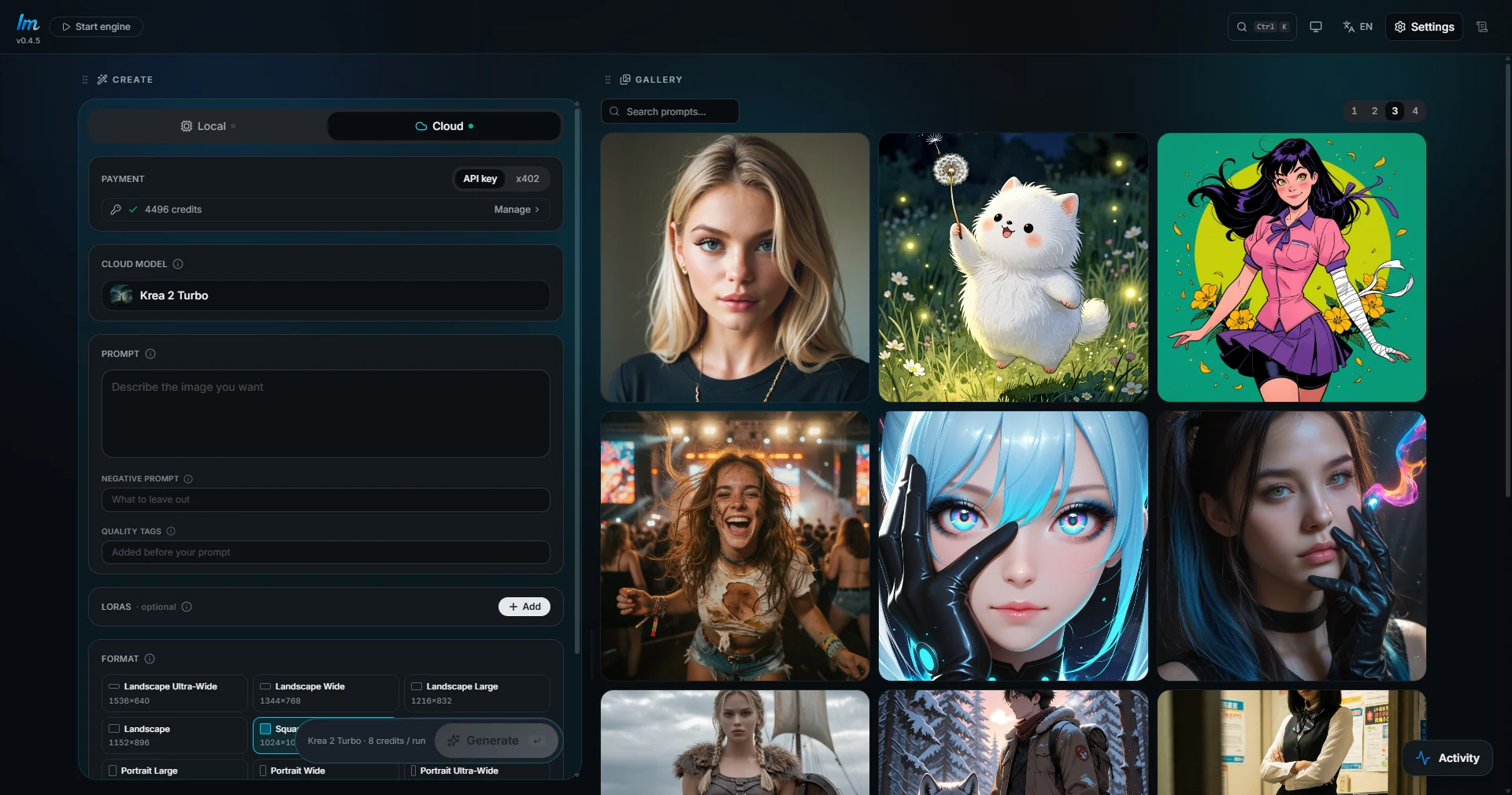Open Settings
1512x795 pixels.
[1424, 27]
